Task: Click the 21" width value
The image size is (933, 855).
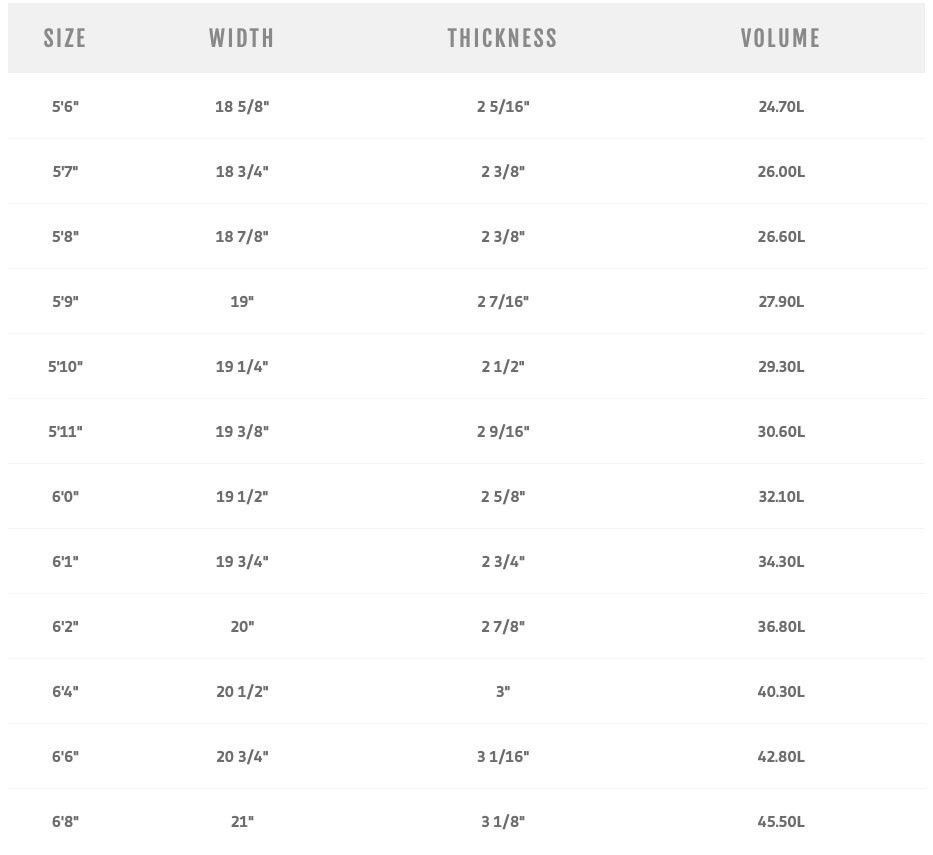Action: pos(242,821)
